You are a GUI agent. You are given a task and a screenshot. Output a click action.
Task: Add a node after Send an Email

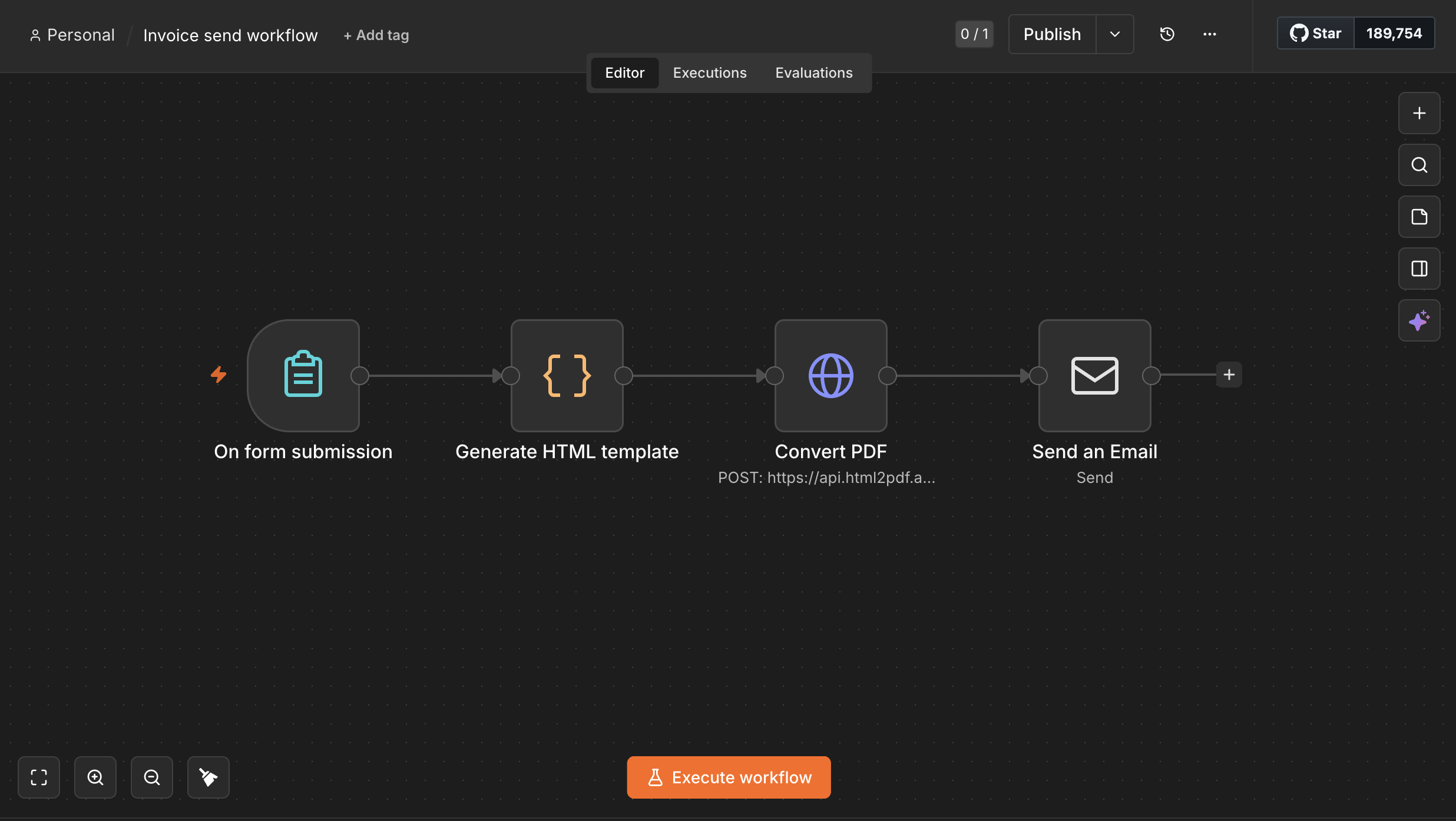point(1229,375)
